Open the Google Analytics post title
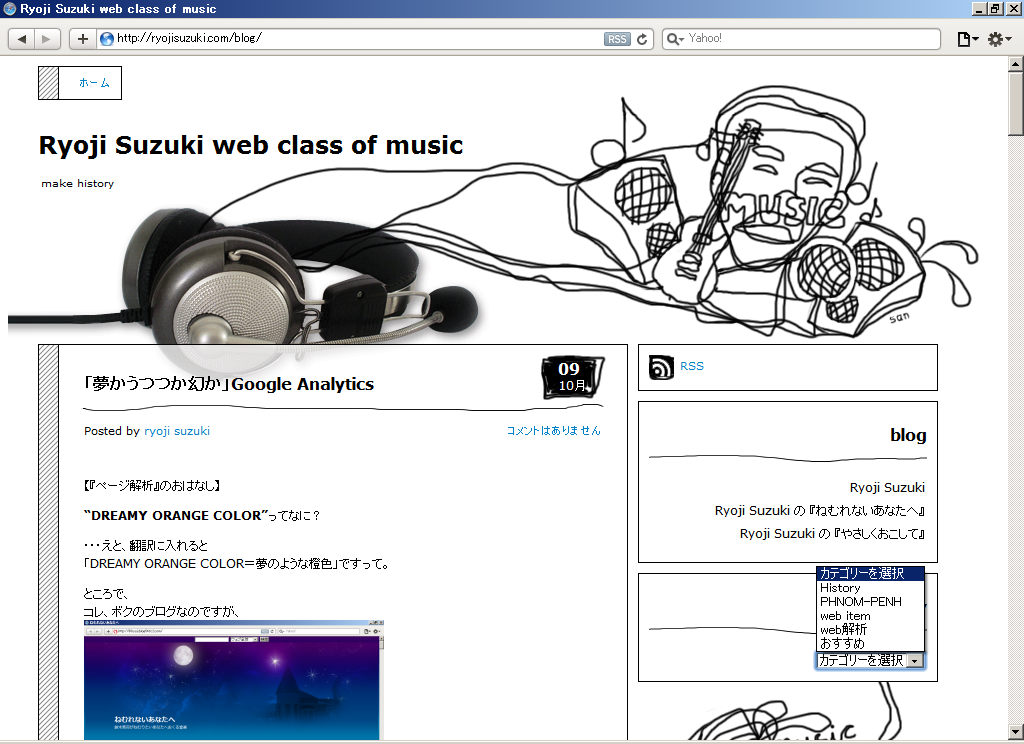 tap(229, 384)
